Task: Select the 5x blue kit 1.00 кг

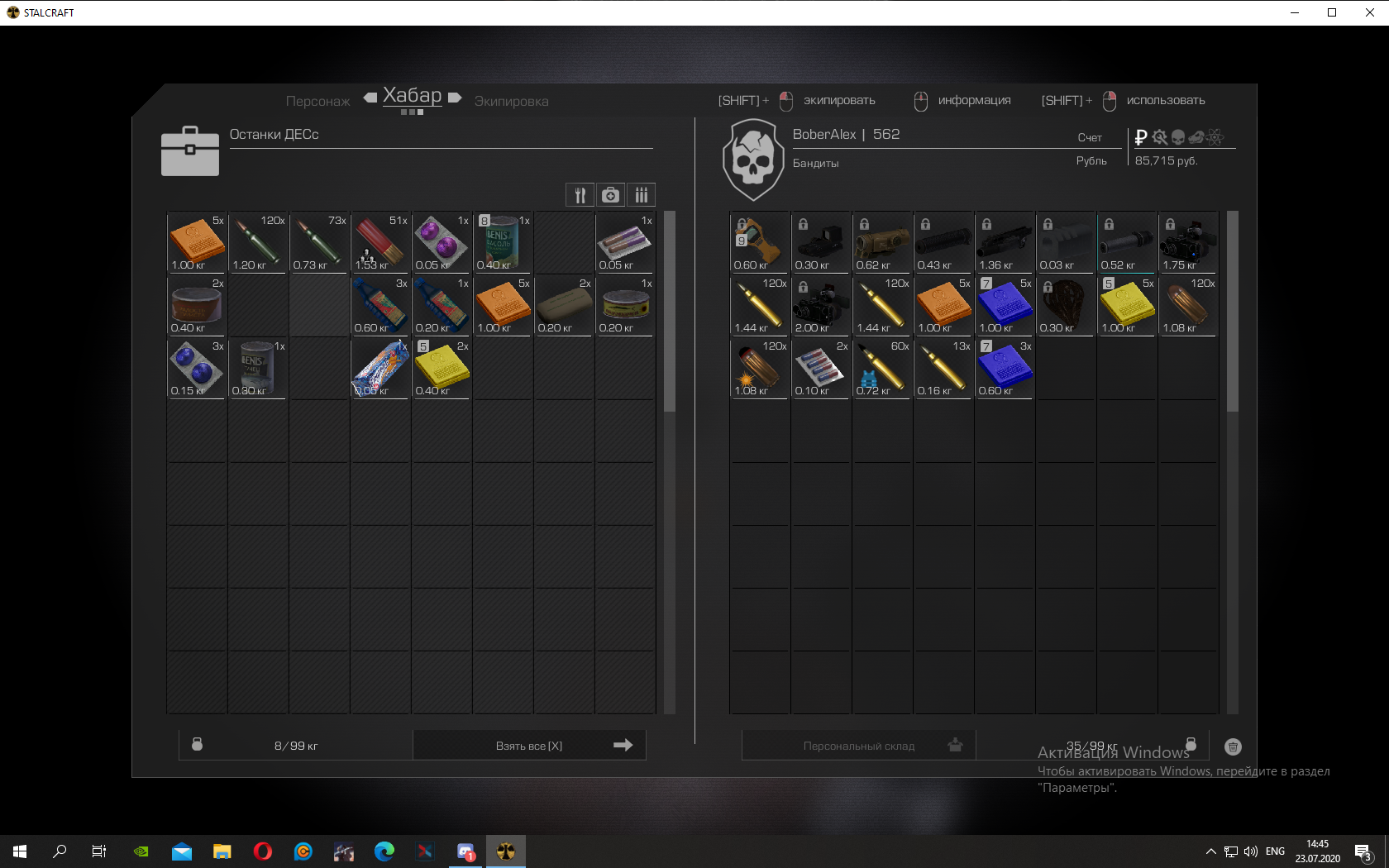Action: 1005,305
